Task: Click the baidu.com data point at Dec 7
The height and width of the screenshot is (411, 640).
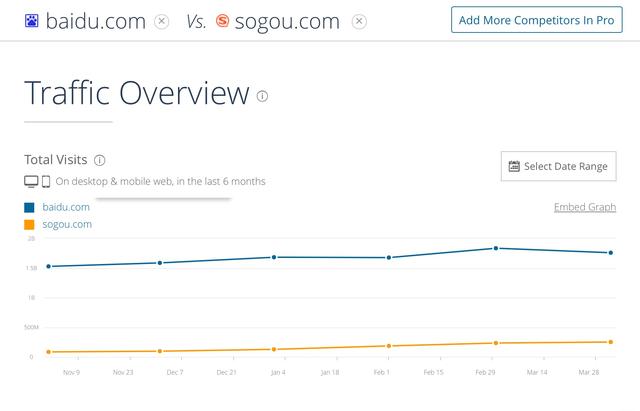Action: pyautogui.click(x=160, y=263)
